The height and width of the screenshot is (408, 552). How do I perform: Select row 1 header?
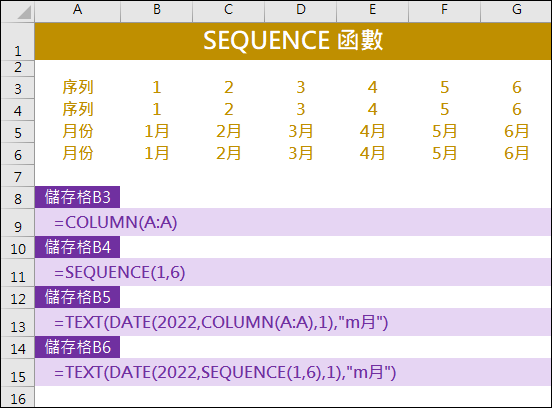[x=18, y=42]
